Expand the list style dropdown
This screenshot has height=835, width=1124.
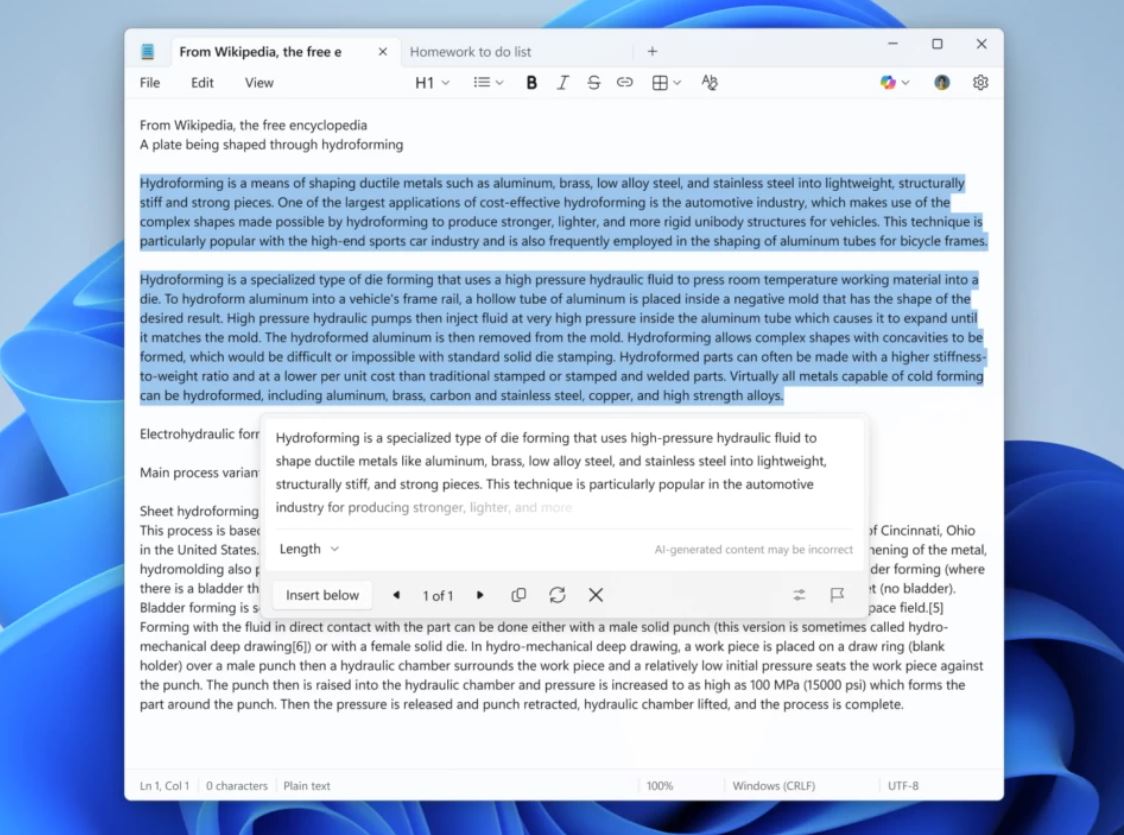(488, 82)
